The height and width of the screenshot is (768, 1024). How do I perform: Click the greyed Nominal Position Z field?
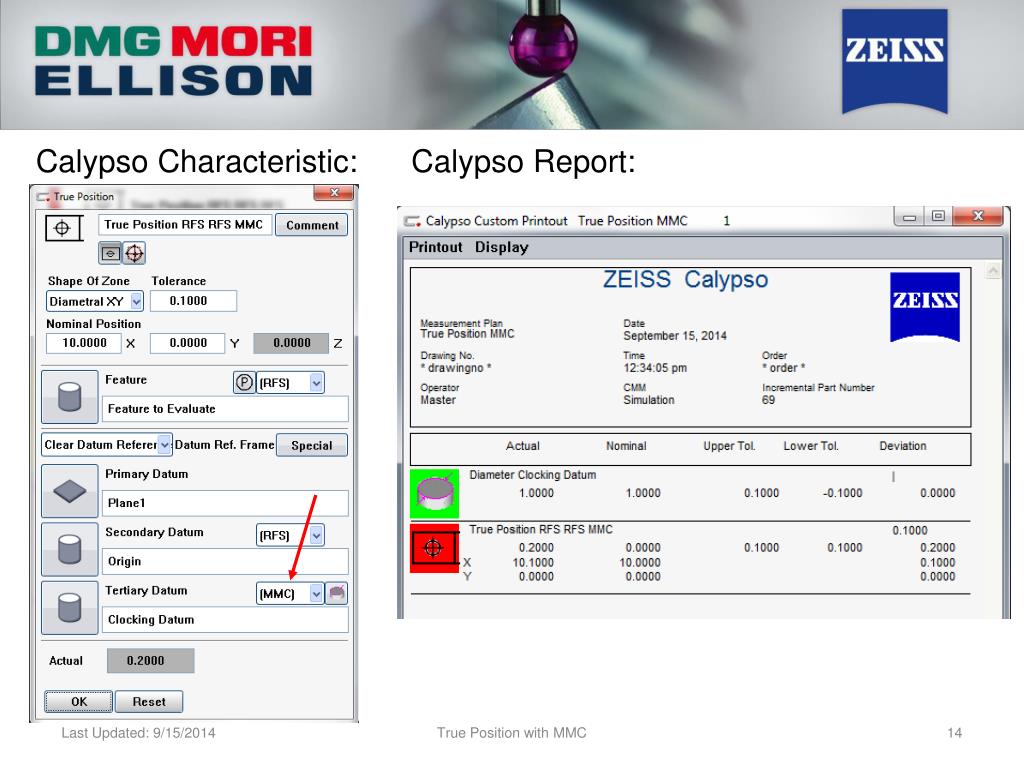(x=291, y=343)
